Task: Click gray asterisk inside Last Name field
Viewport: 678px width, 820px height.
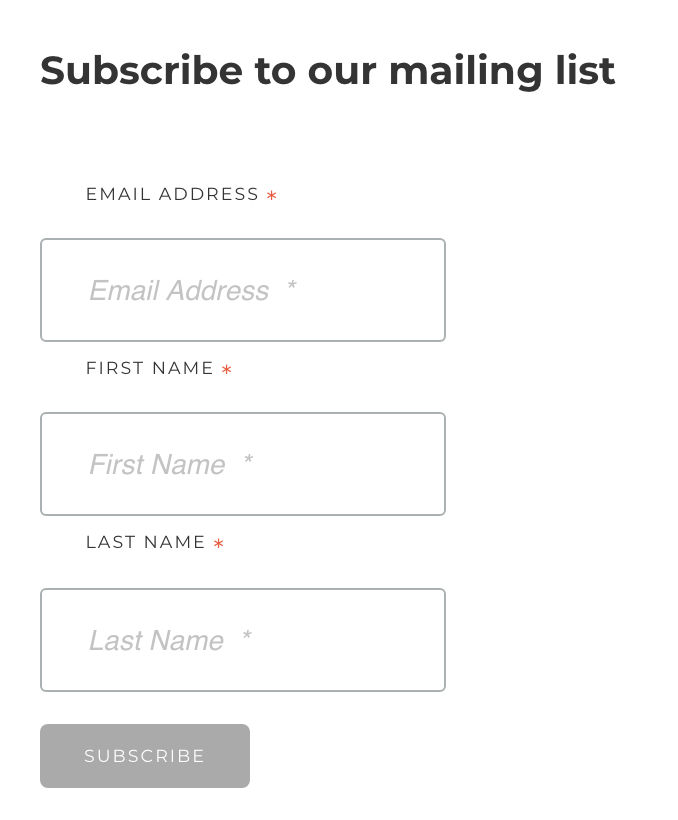Action: coord(246,636)
